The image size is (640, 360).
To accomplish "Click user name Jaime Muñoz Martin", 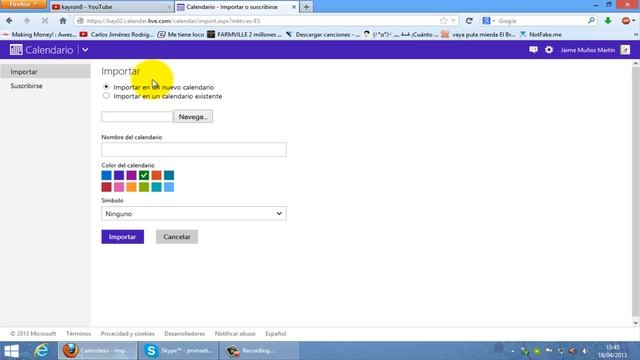I will 587,50.
